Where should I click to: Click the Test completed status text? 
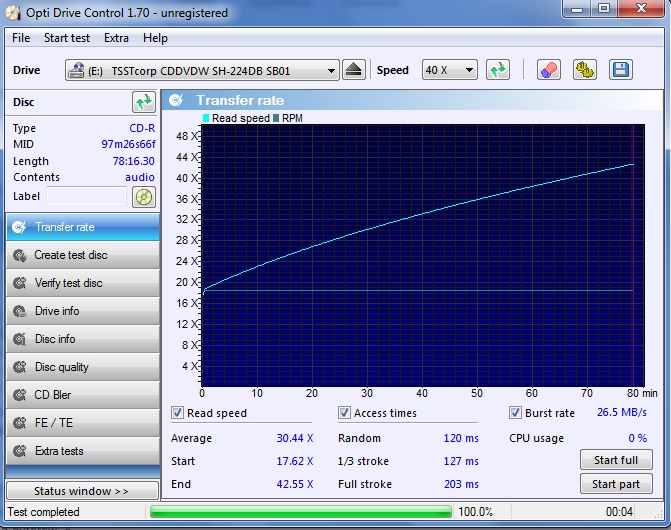(43, 512)
